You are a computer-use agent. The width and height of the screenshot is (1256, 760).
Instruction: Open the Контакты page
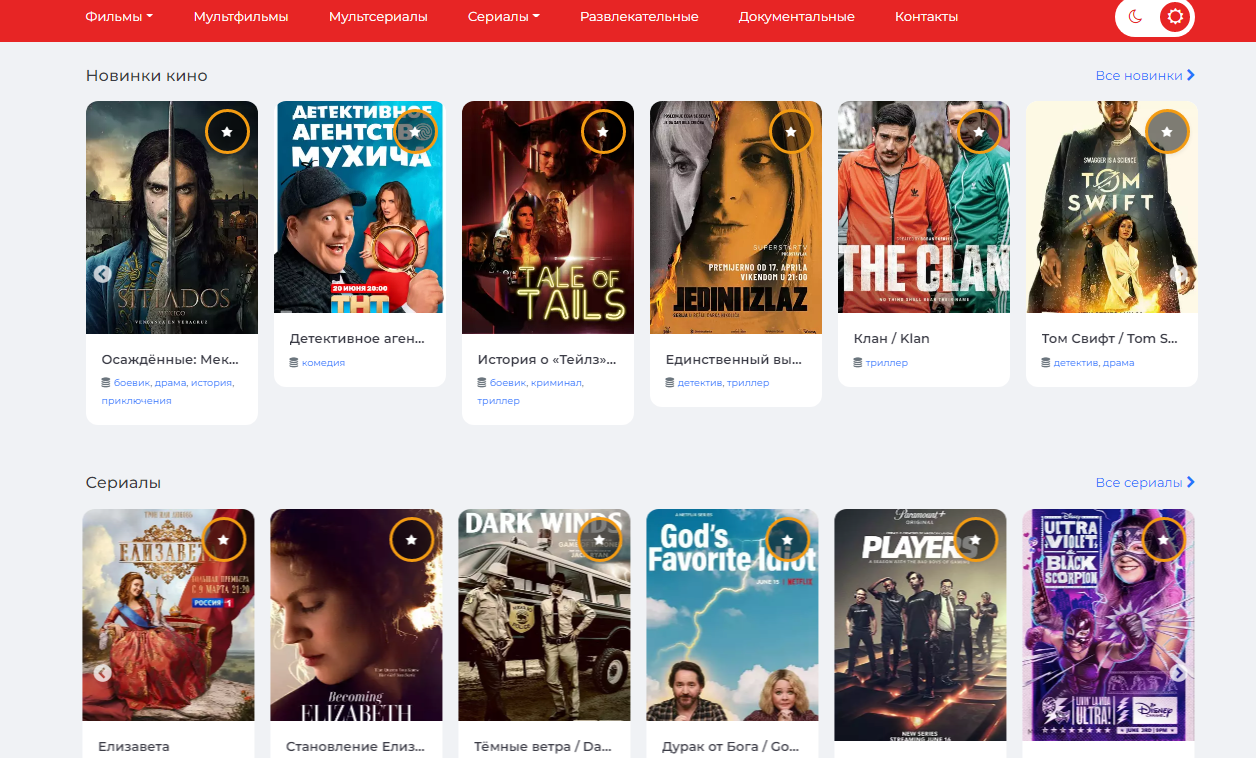(926, 17)
